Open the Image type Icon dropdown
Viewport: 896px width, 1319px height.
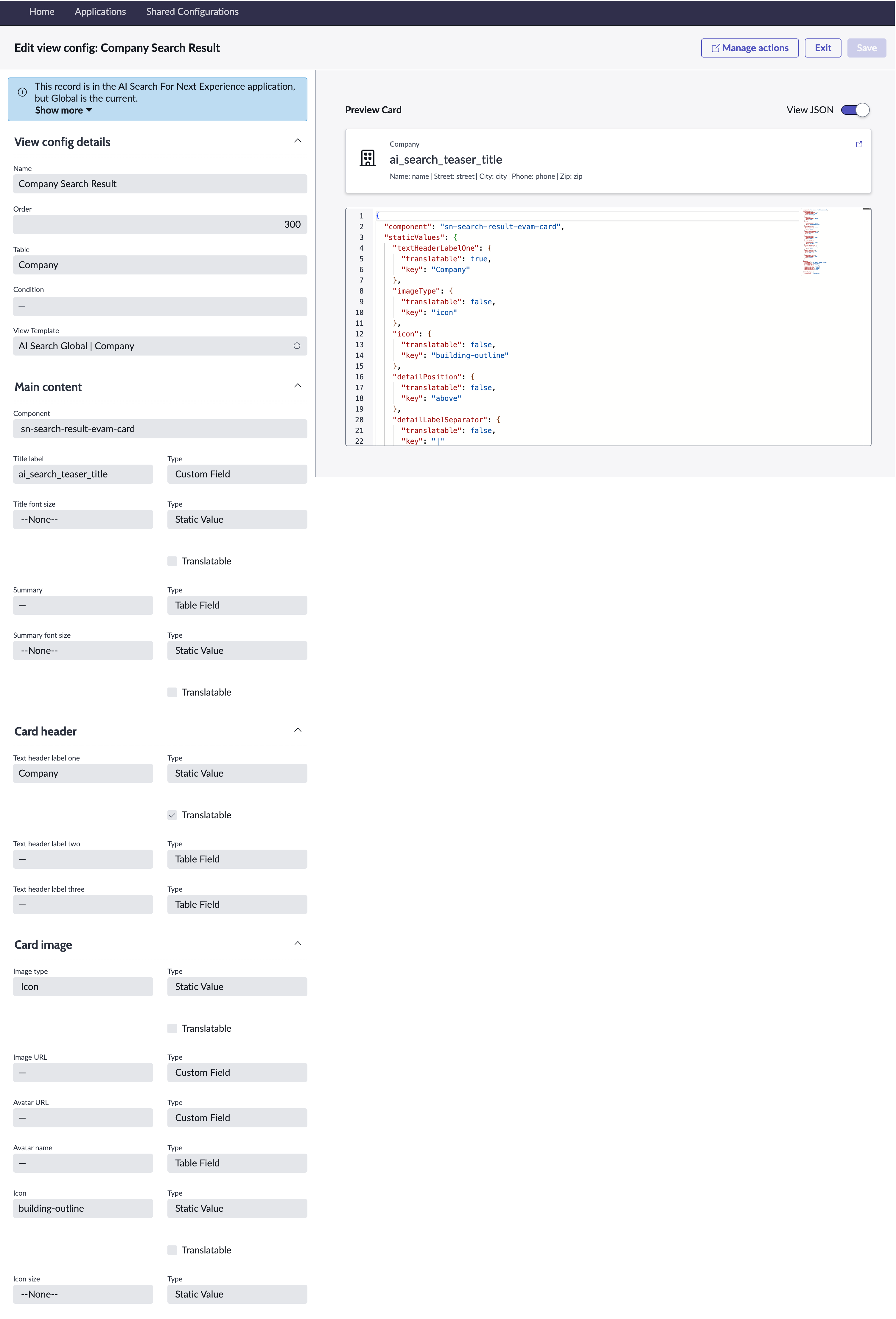(x=83, y=986)
